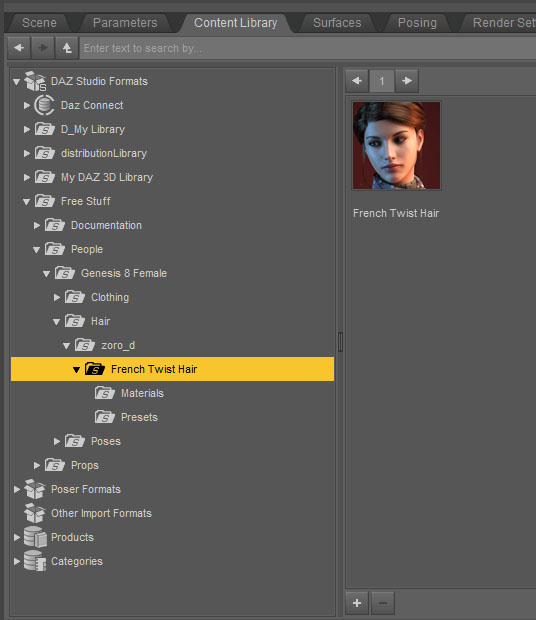Open the Posing tab
This screenshot has width=536, height=620.
pyautogui.click(x=417, y=23)
